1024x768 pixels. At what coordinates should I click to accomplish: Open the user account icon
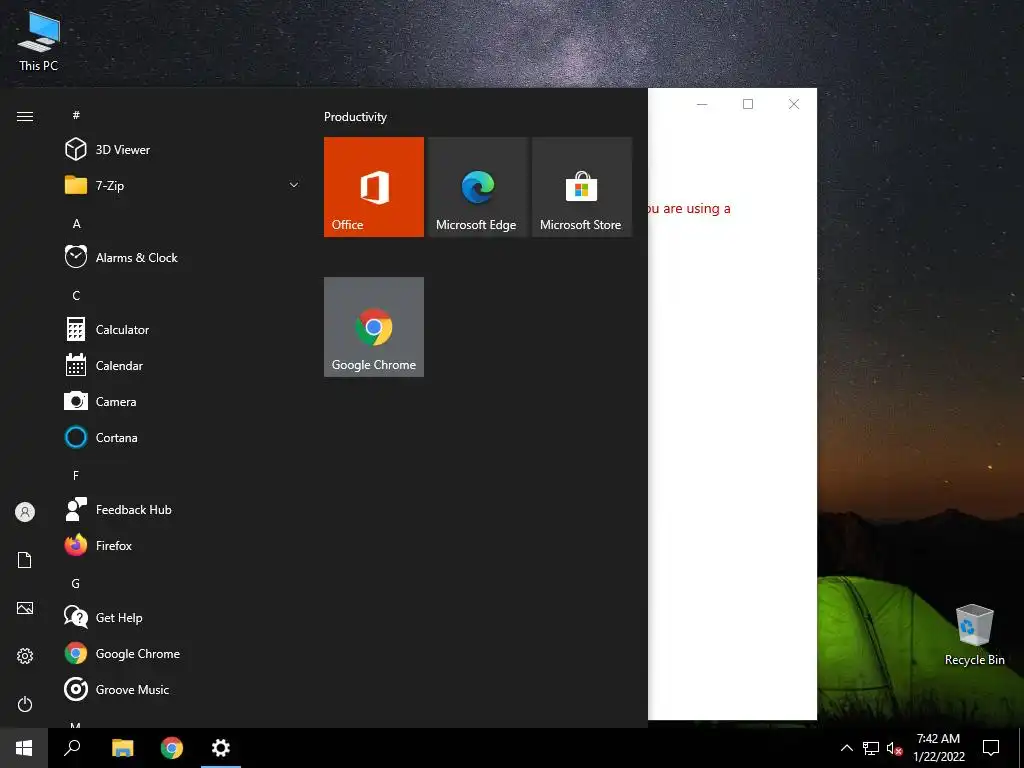[25, 512]
